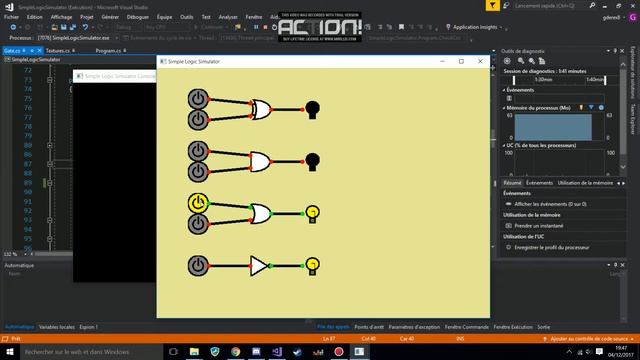Click the triangular buffer gate

pyautogui.click(x=259, y=266)
